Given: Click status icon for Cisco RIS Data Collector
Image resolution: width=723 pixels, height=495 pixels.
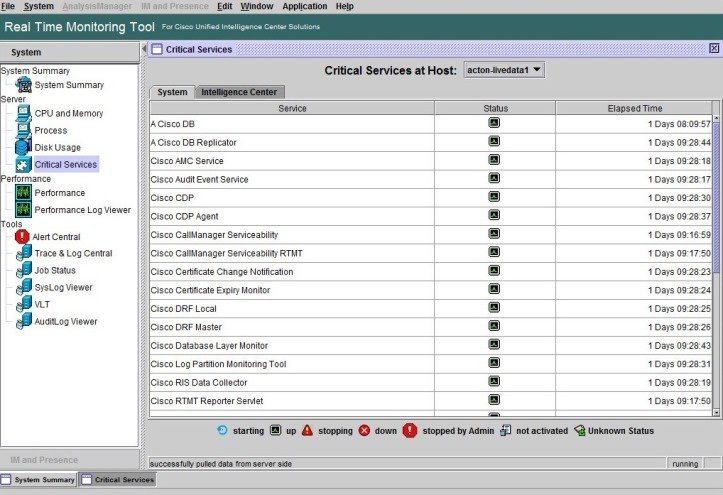Looking at the screenshot, I should (x=494, y=381).
